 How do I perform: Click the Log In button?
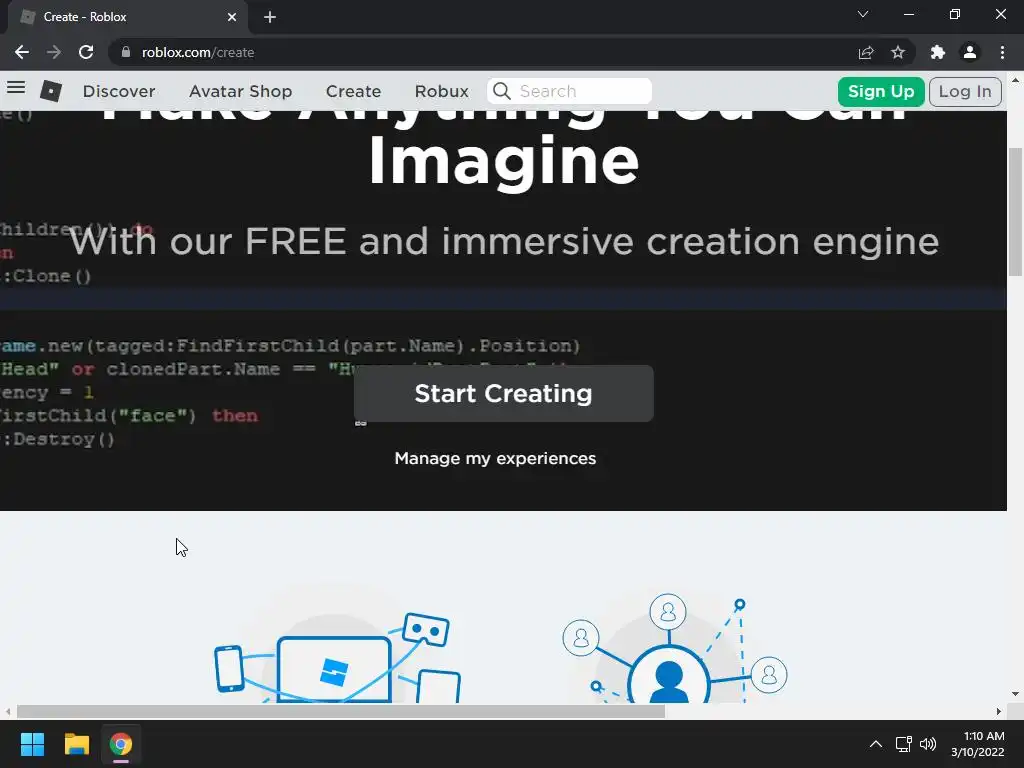click(965, 91)
